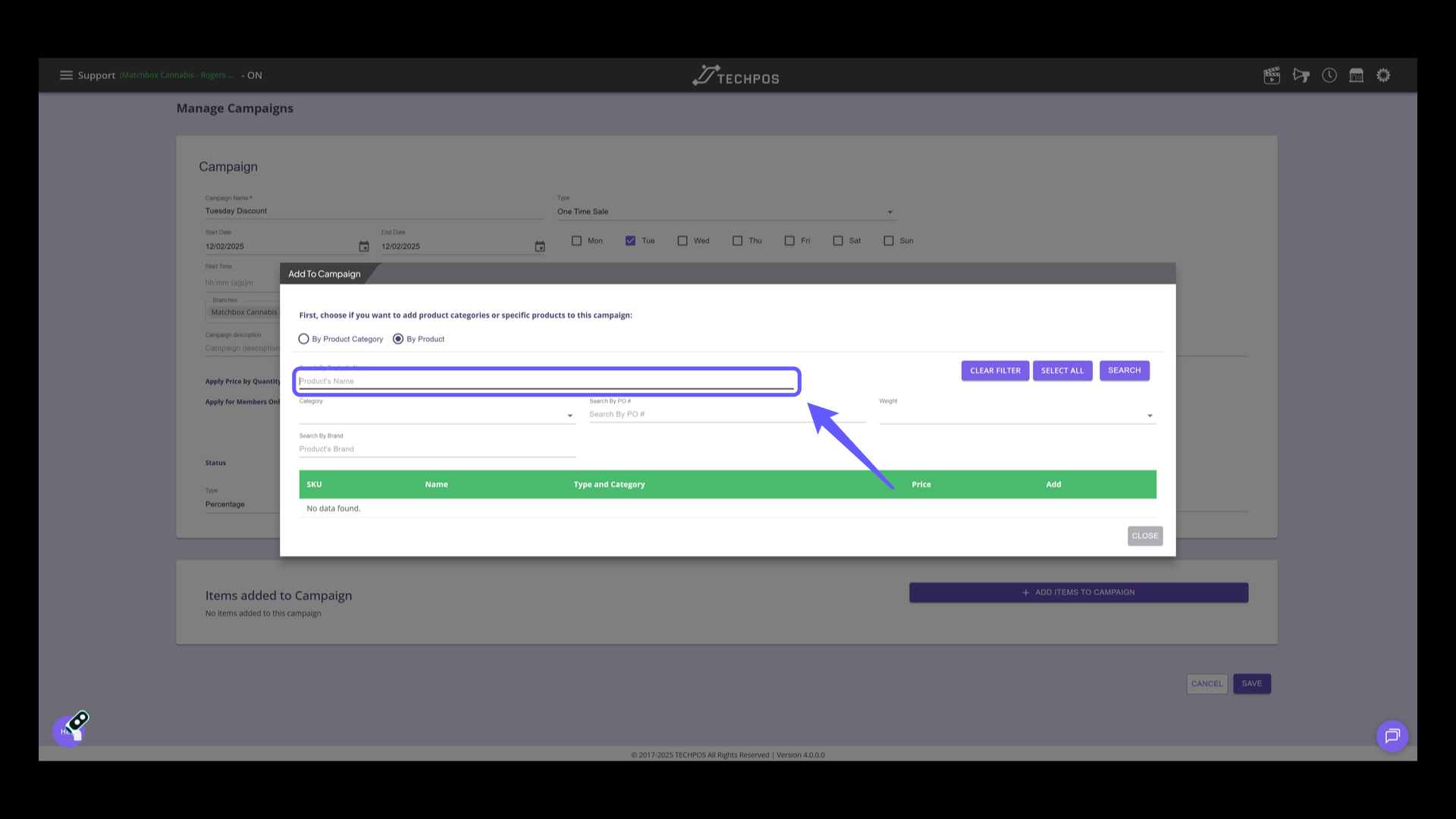
Task: Click the Search button
Action: pos(1124,370)
